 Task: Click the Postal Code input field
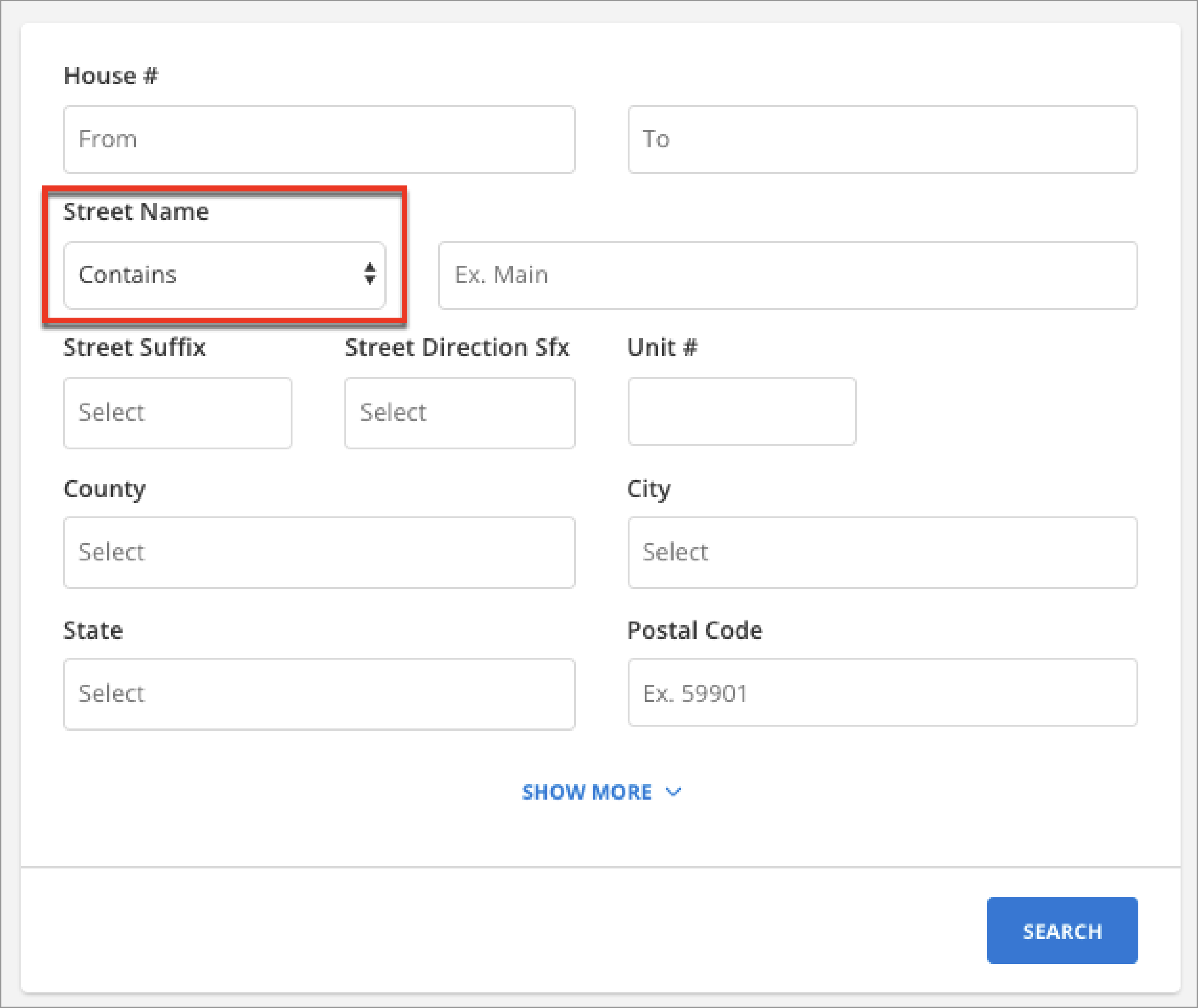(x=882, y=693)
